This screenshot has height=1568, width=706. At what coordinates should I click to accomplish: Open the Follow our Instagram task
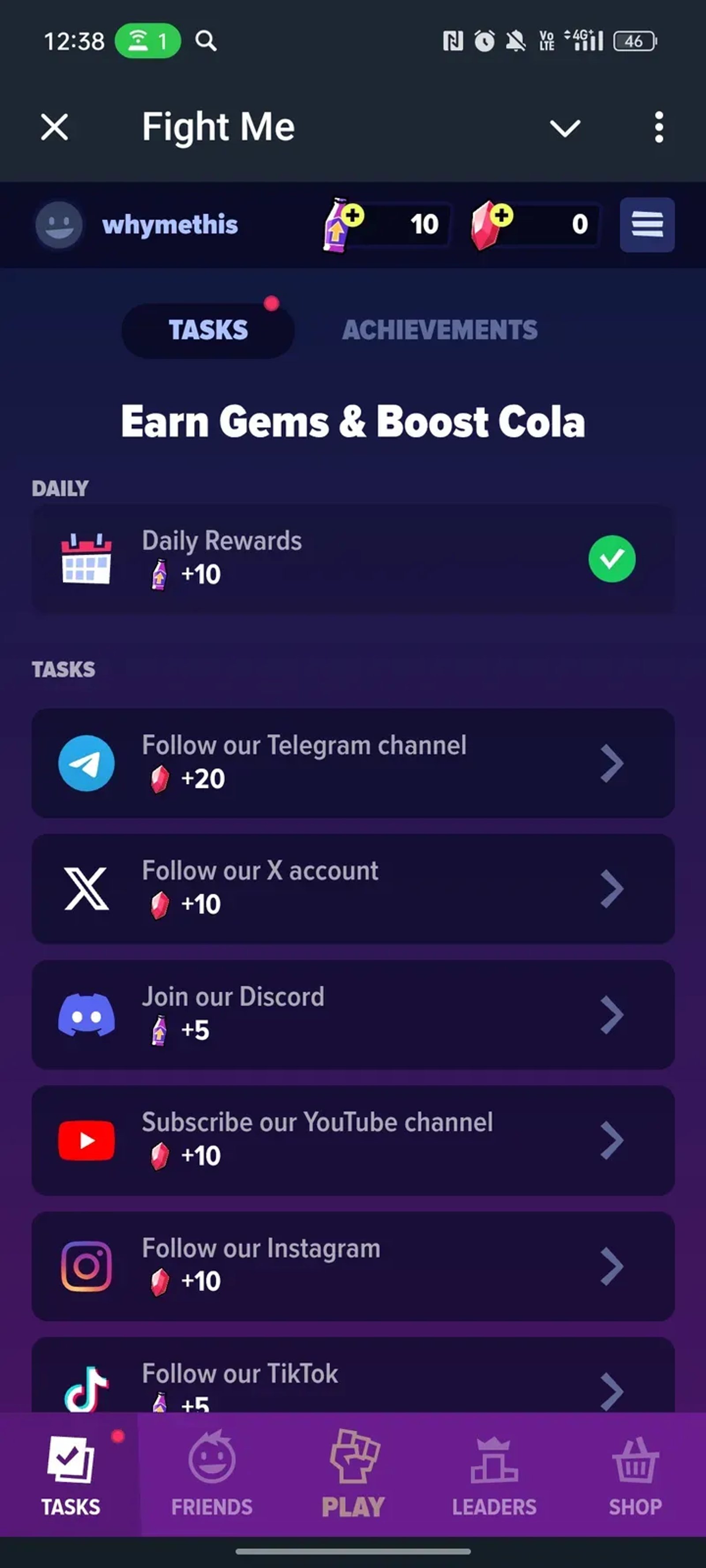[353, 1266]
